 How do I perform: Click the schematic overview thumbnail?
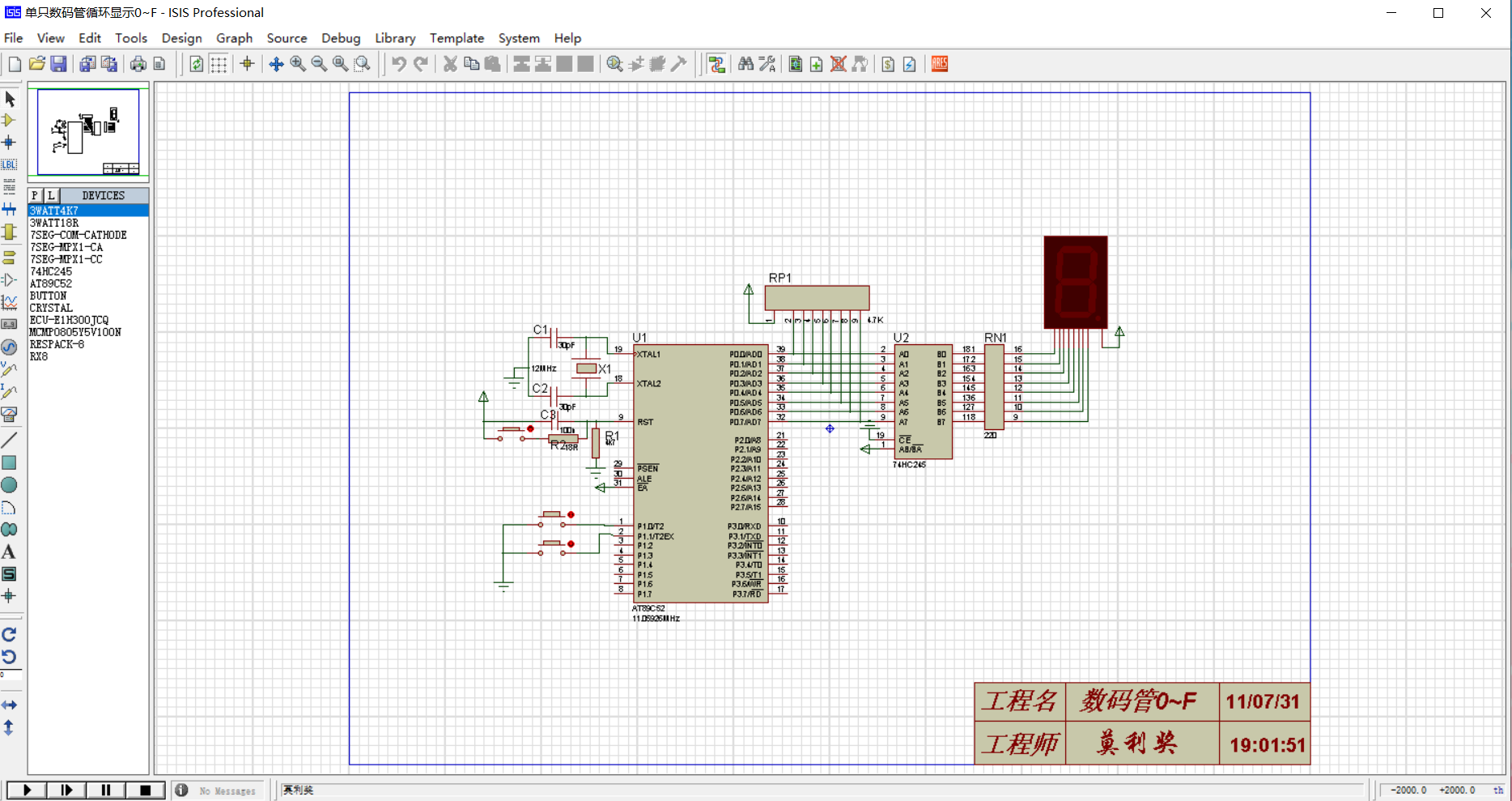[x=88, y=131]
